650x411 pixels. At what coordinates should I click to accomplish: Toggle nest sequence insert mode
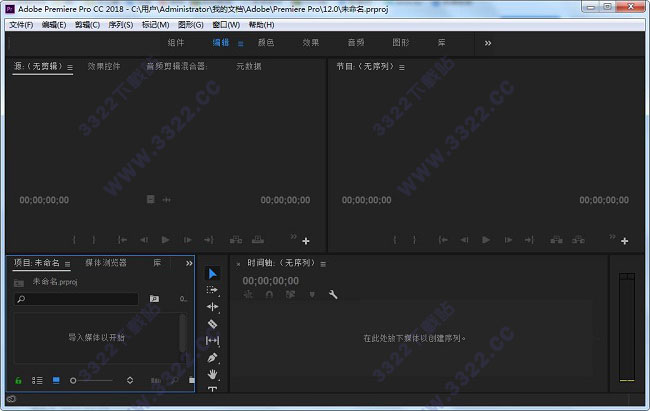(x=248, y=294)
